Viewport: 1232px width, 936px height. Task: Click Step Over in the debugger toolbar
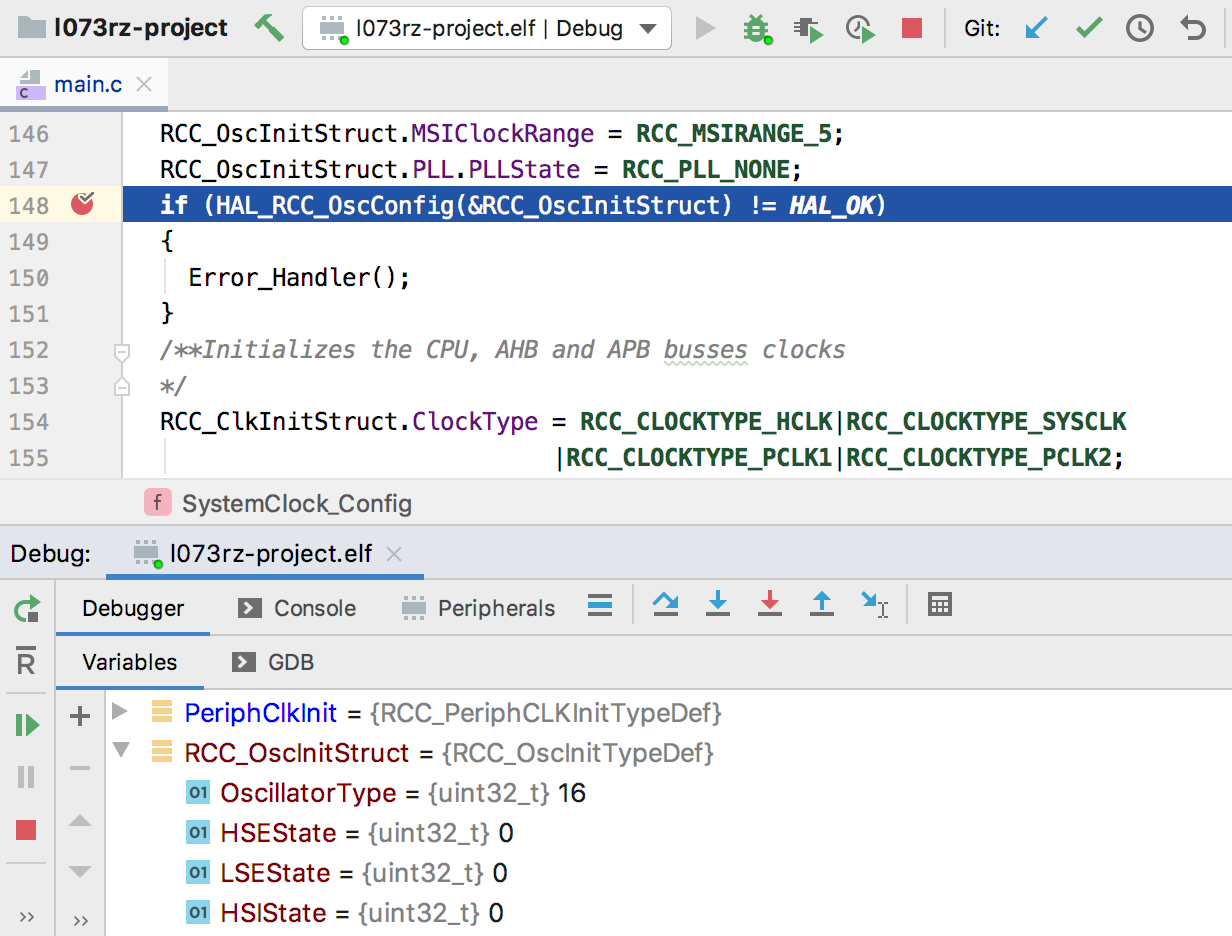click(665, 603)
